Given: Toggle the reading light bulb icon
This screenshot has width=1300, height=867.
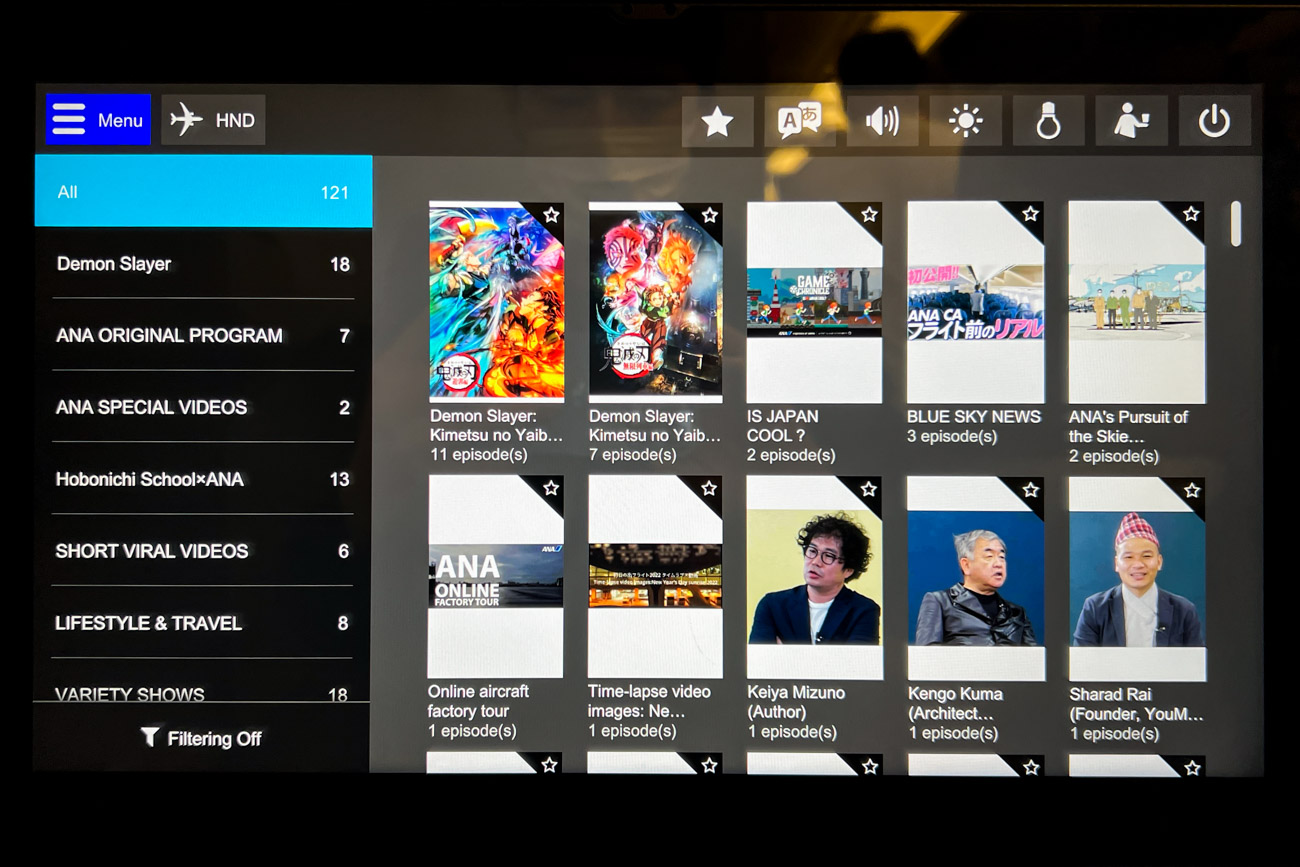Looking at the screenshot, I should pos(1048,122).
